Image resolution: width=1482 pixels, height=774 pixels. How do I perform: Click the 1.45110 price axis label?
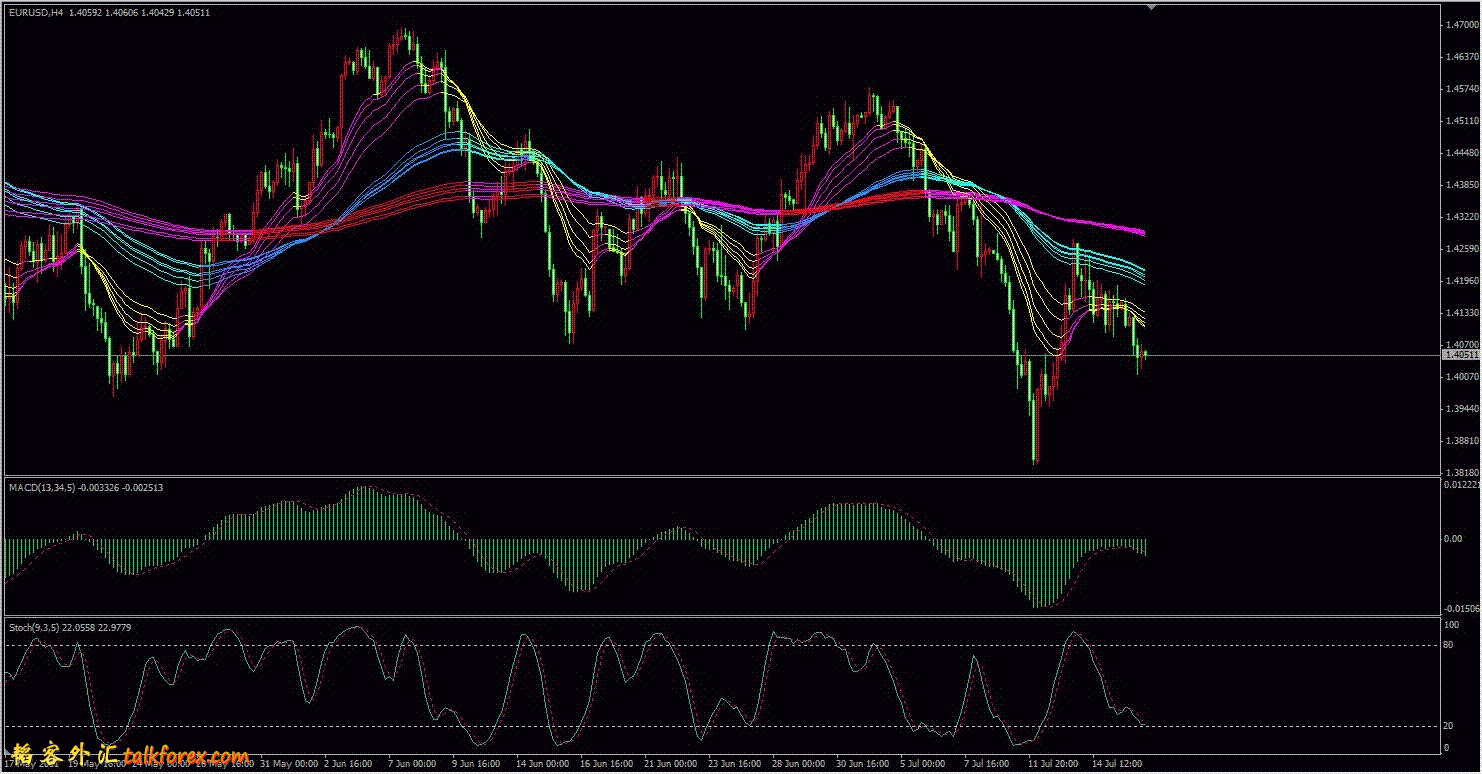point(1462,121)
